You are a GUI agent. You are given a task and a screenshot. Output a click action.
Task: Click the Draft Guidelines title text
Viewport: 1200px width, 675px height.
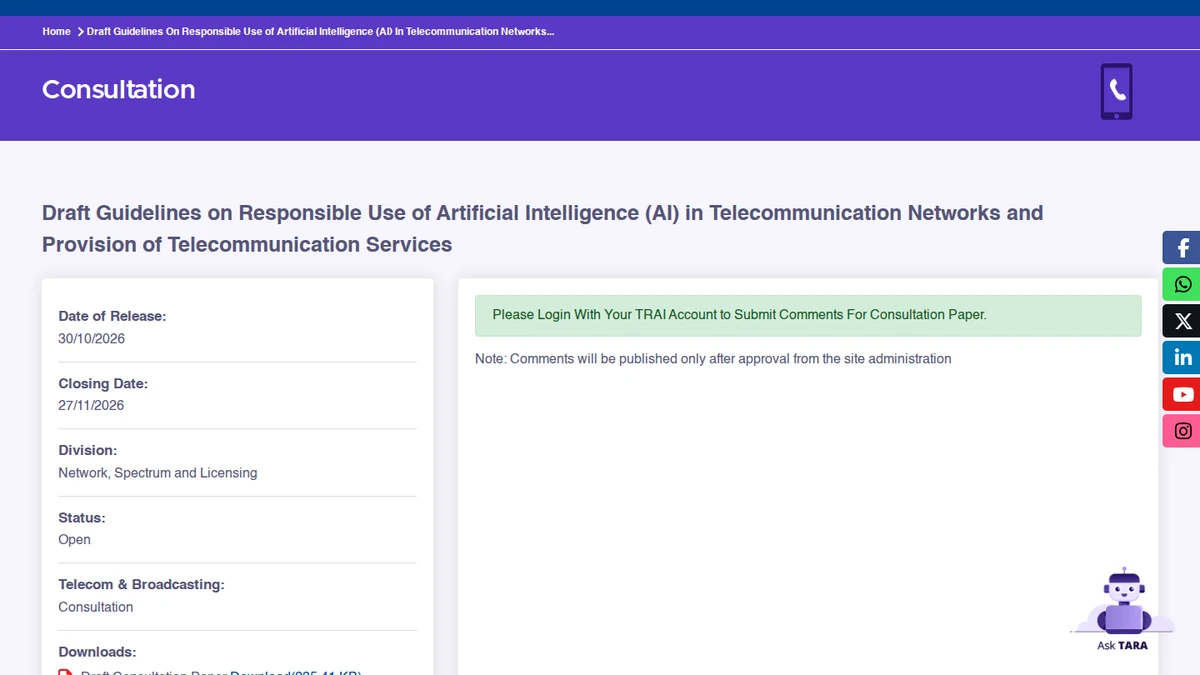[542, 228]
